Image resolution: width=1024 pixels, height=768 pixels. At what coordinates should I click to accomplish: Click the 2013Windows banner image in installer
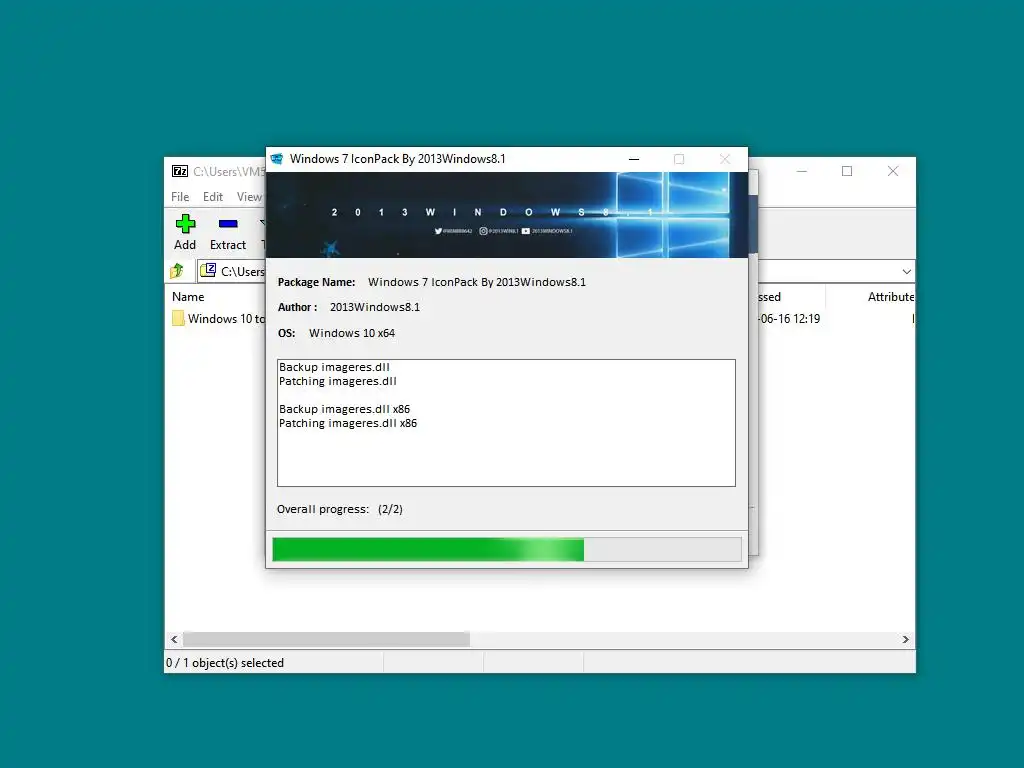507,215
